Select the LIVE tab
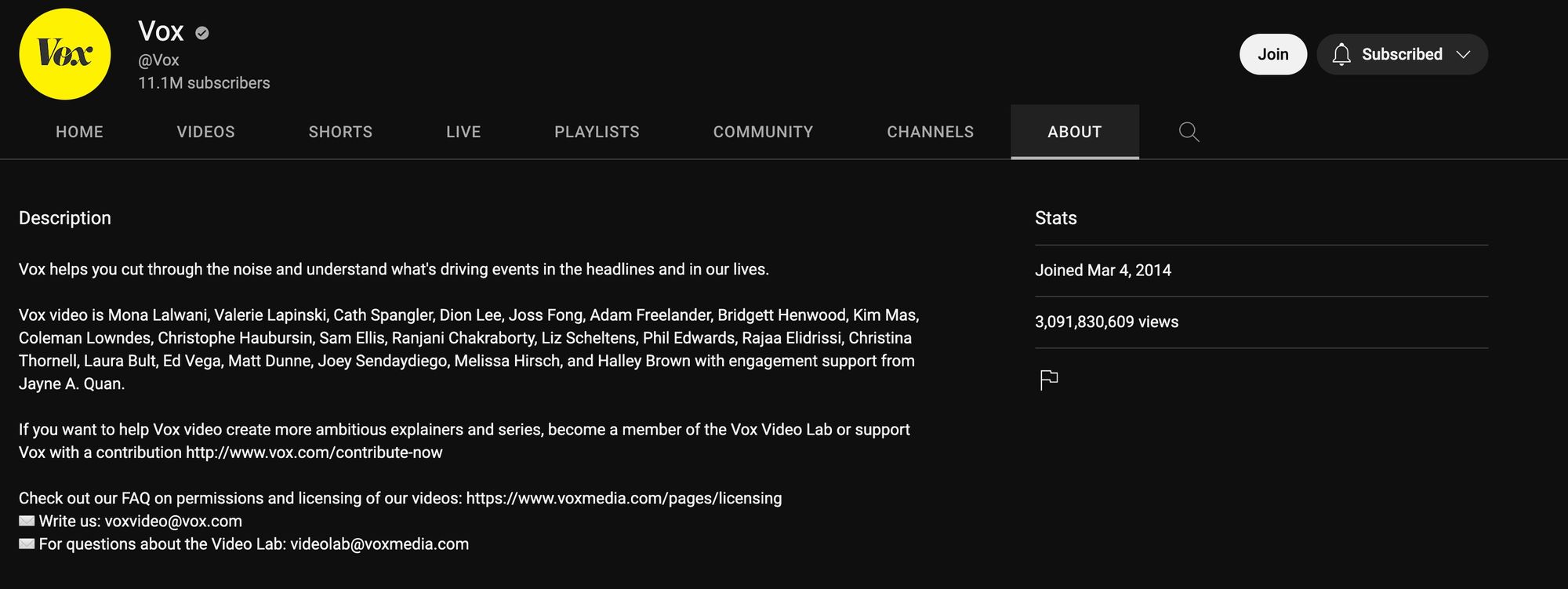This screenshot has width=1568, height=589. click(x=463, y=132)
